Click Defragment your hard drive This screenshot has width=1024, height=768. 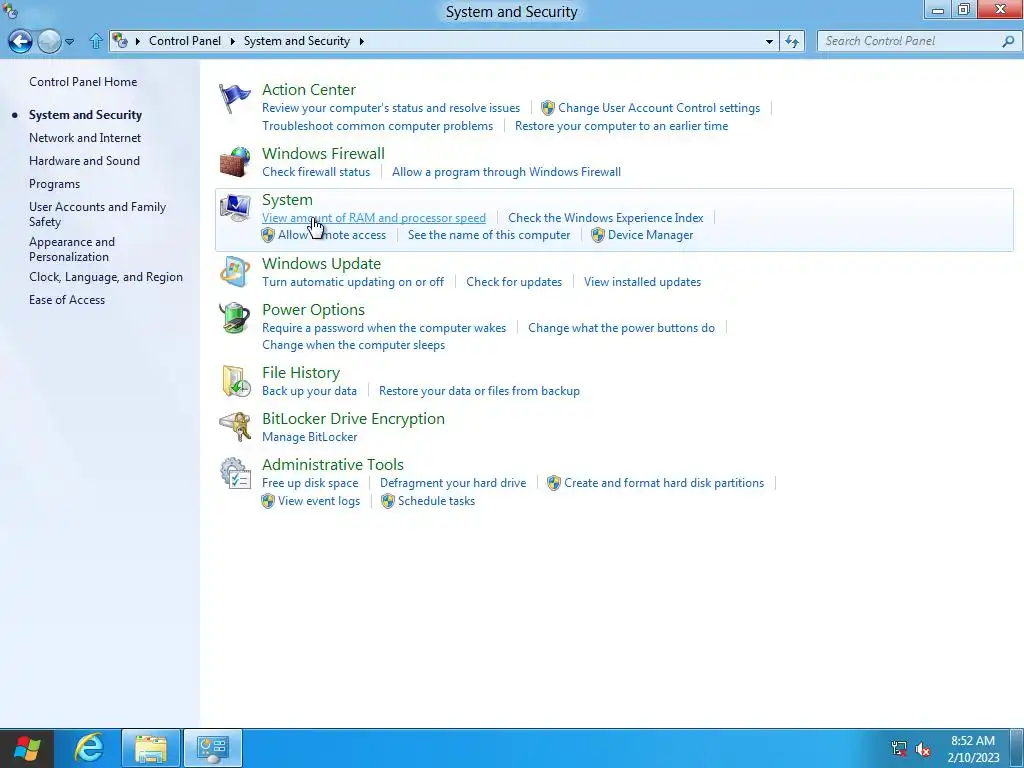point(453,483)
